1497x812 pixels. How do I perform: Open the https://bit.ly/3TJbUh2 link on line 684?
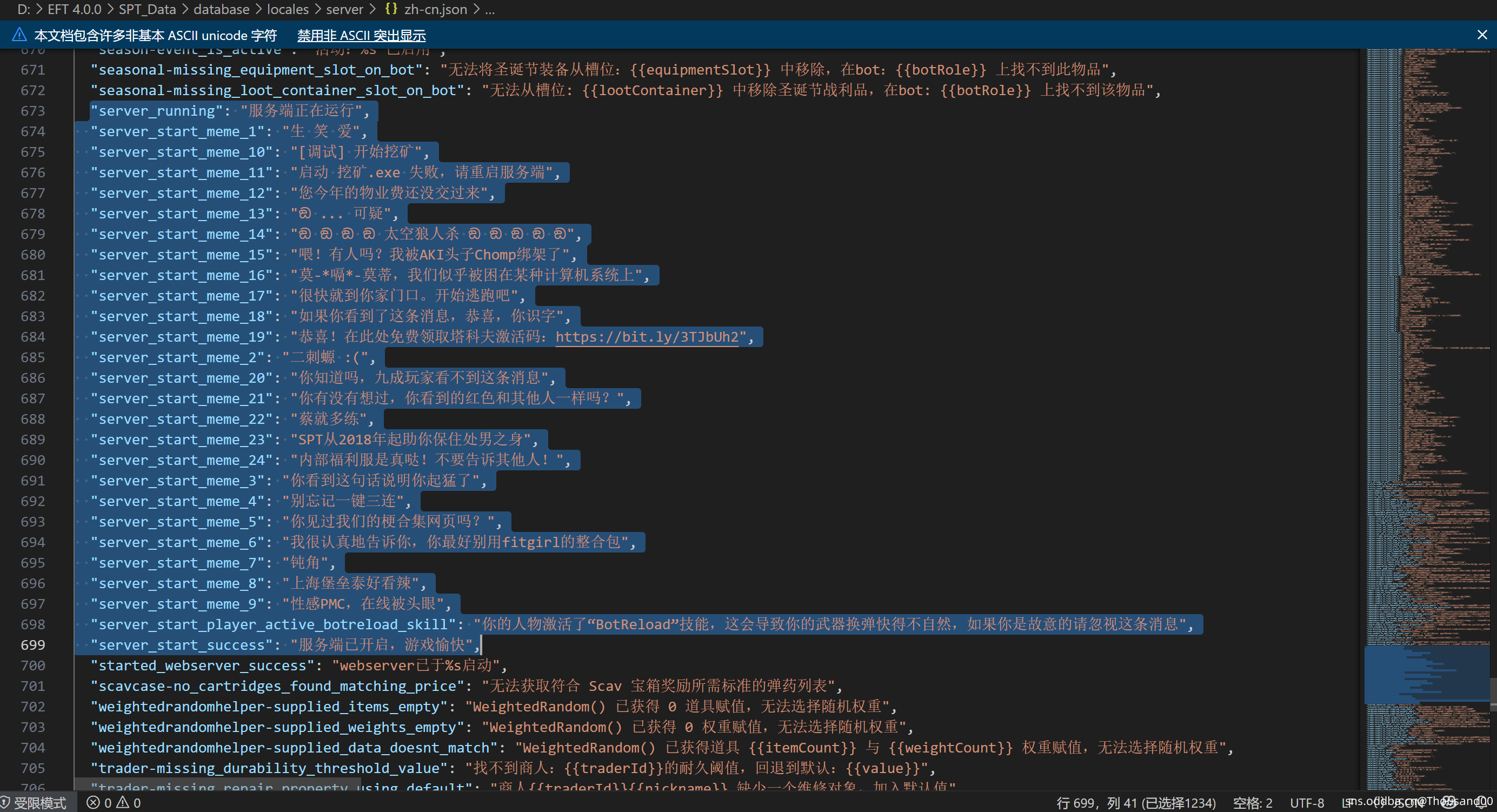pos(647,337)
